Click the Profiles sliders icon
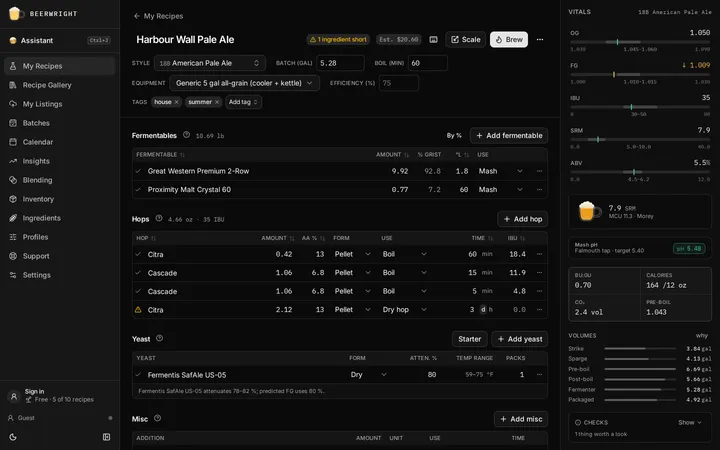 click(x=13, y=237)
